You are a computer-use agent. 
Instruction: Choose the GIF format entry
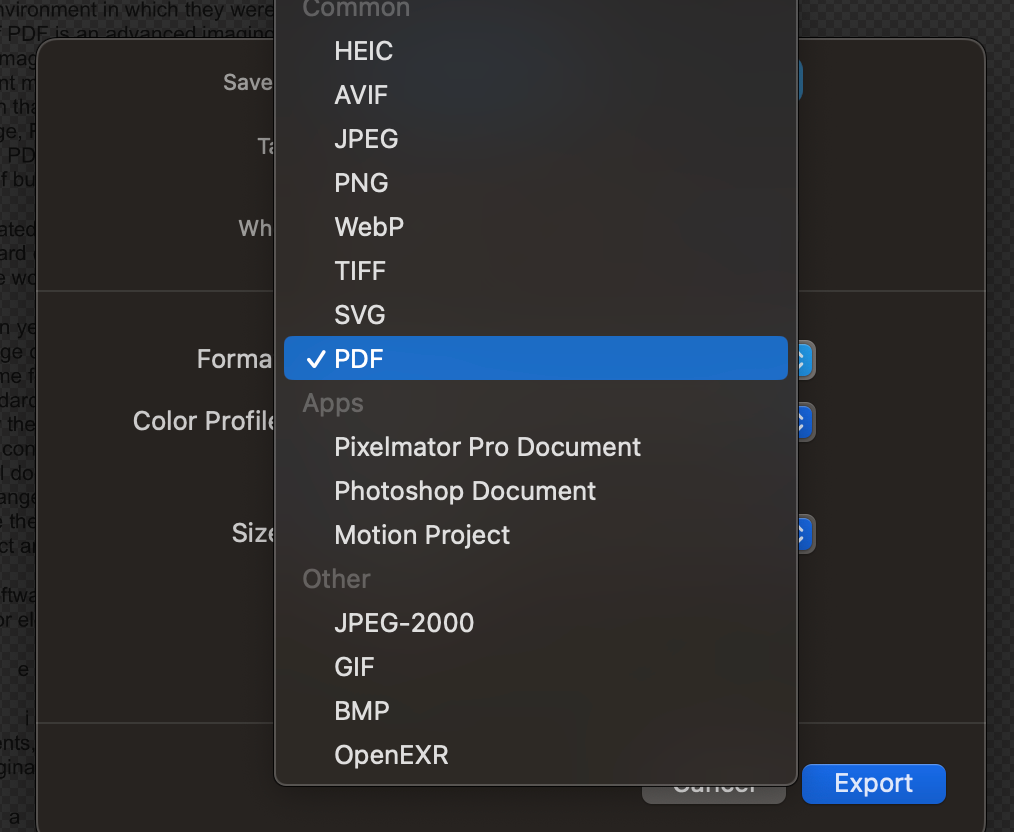[535, 667]
